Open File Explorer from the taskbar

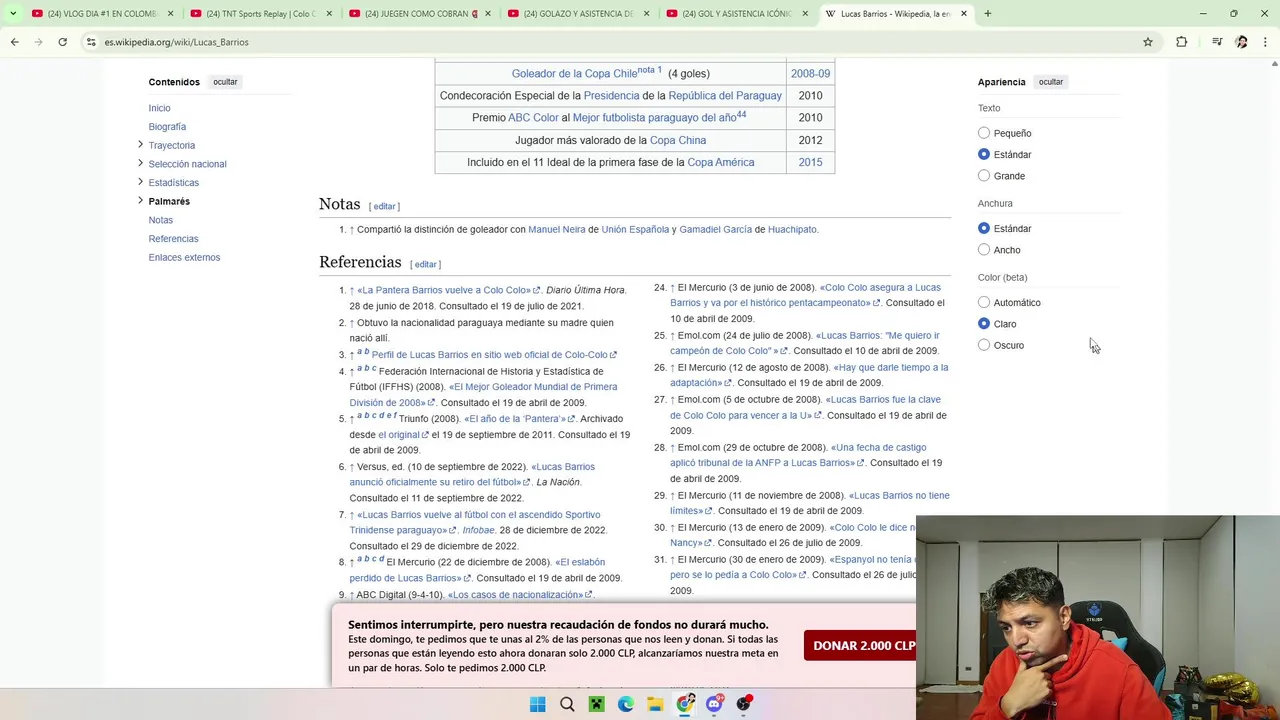coord(655,704)
